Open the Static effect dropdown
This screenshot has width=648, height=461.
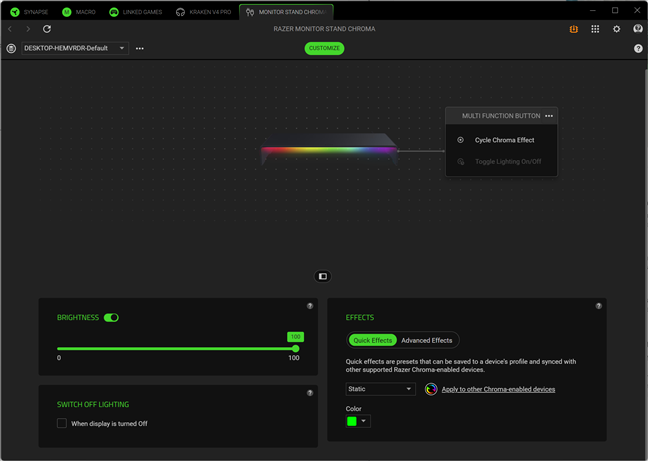[380, 389]
